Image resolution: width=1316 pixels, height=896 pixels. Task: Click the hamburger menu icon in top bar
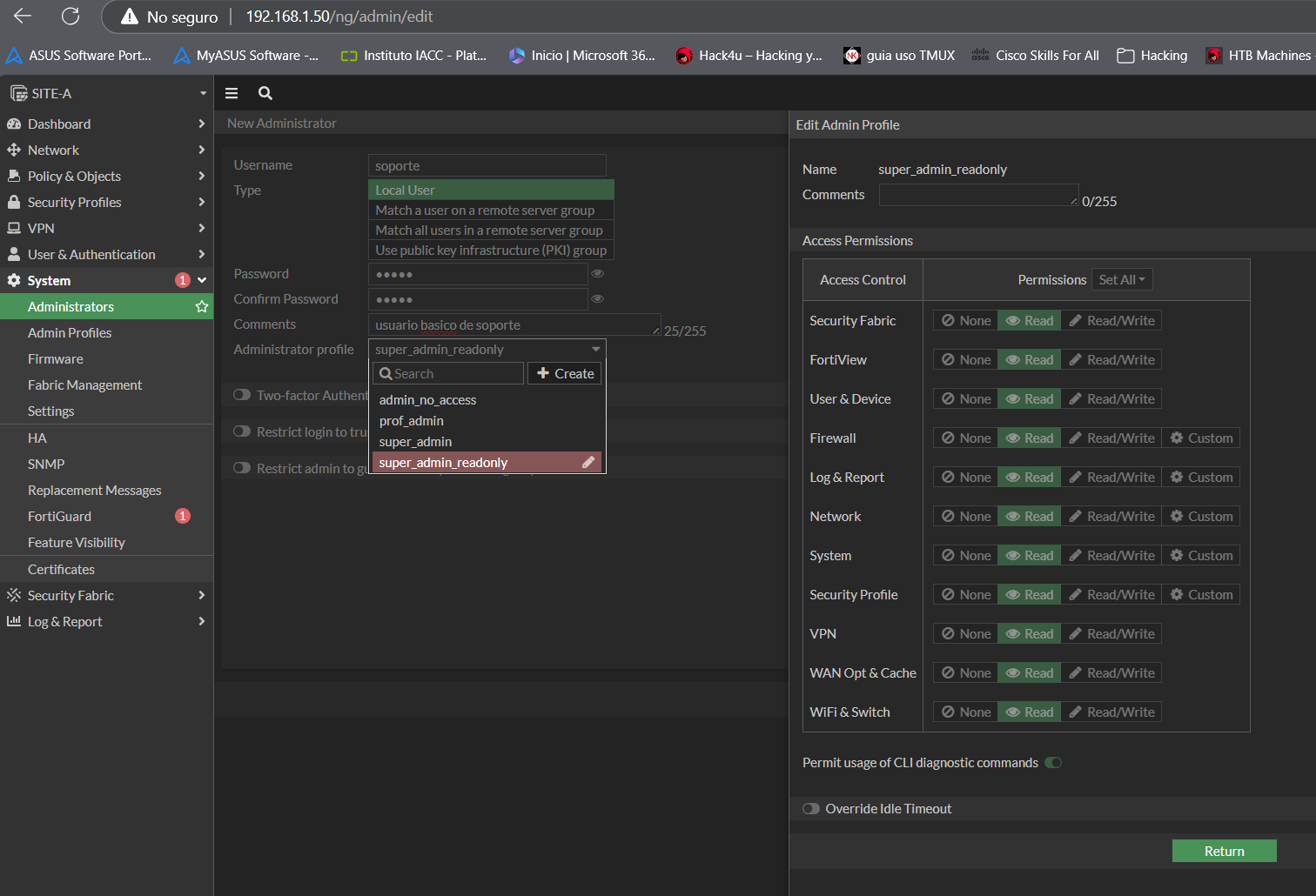pos(232,93)
